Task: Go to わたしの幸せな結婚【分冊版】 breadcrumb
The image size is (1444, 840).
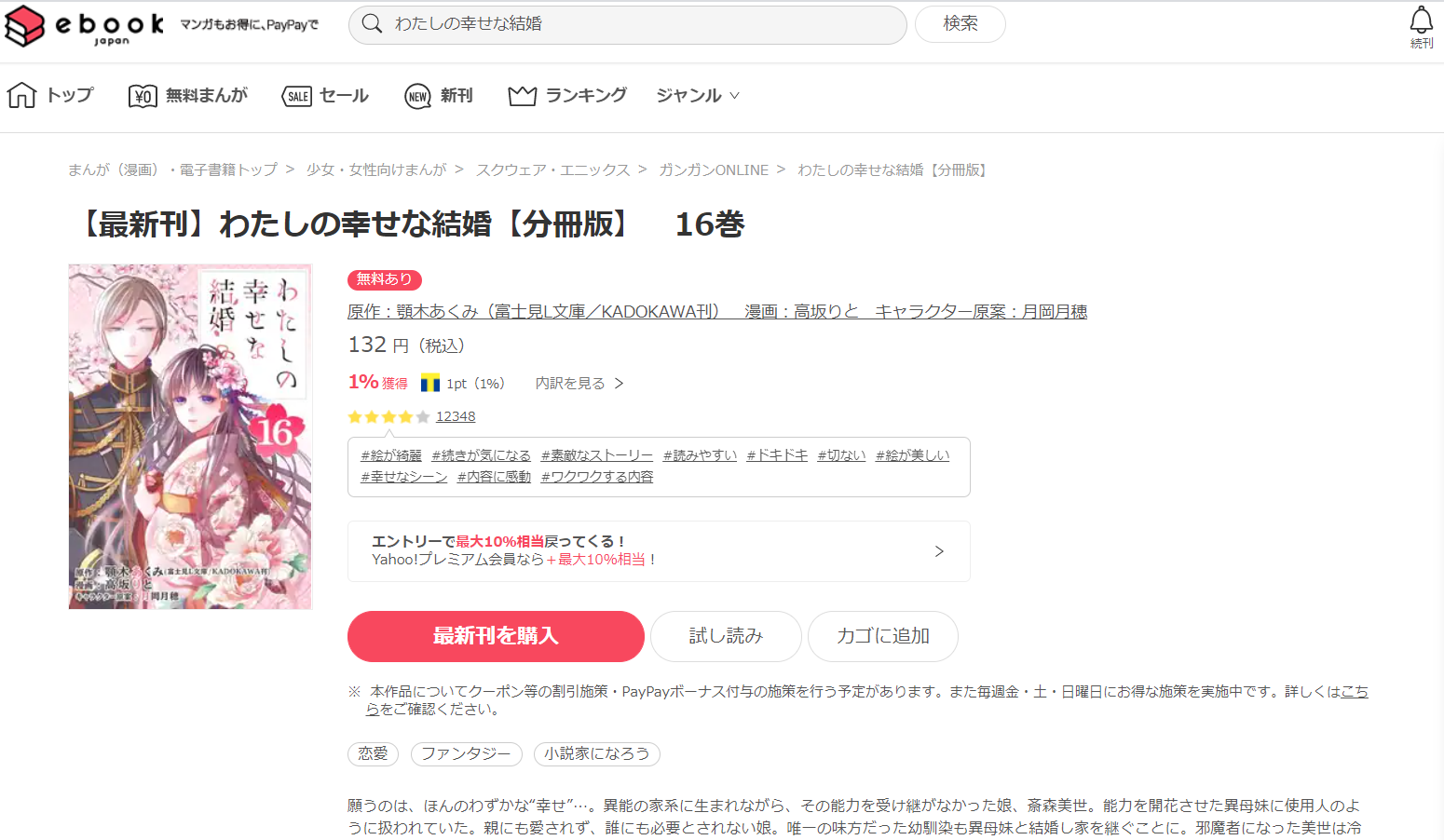Action: click(894, 169)
